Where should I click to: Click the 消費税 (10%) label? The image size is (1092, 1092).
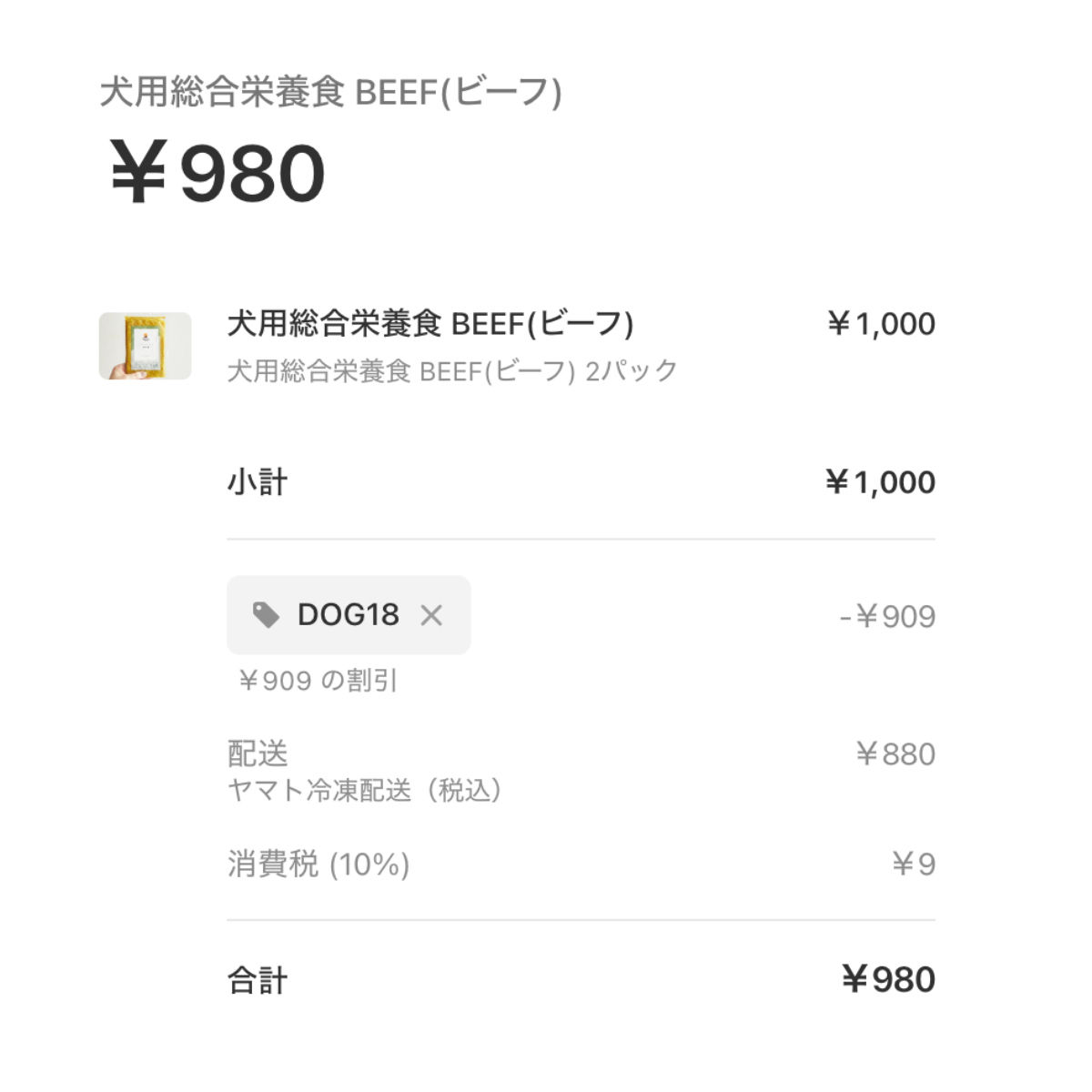[318, 864]
